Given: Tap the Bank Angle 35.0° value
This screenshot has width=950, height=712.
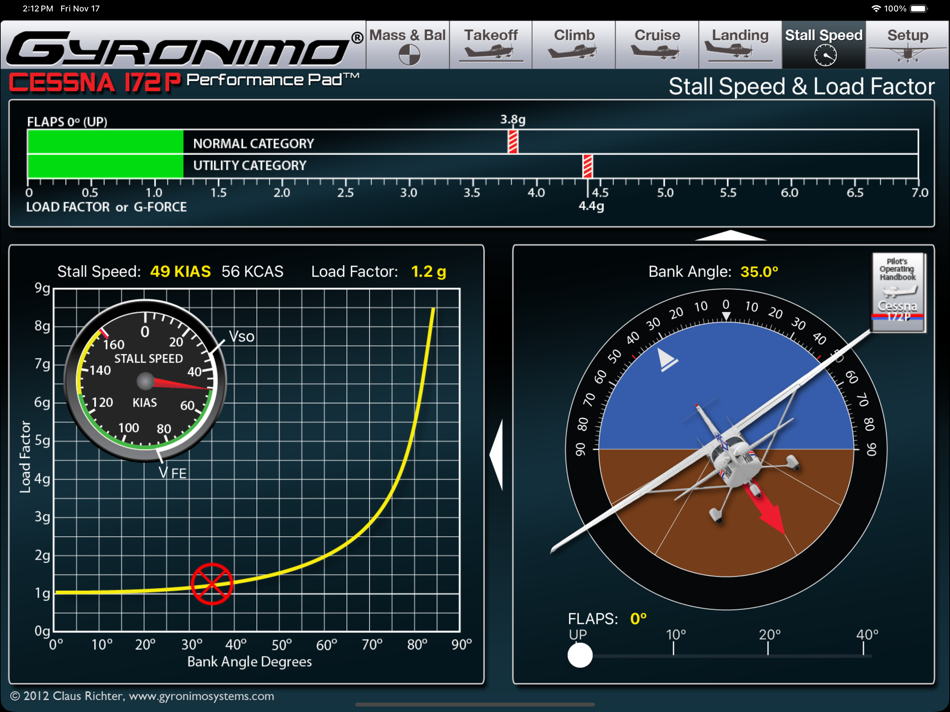Looking at the screenshot, I should tap(759, 271).
